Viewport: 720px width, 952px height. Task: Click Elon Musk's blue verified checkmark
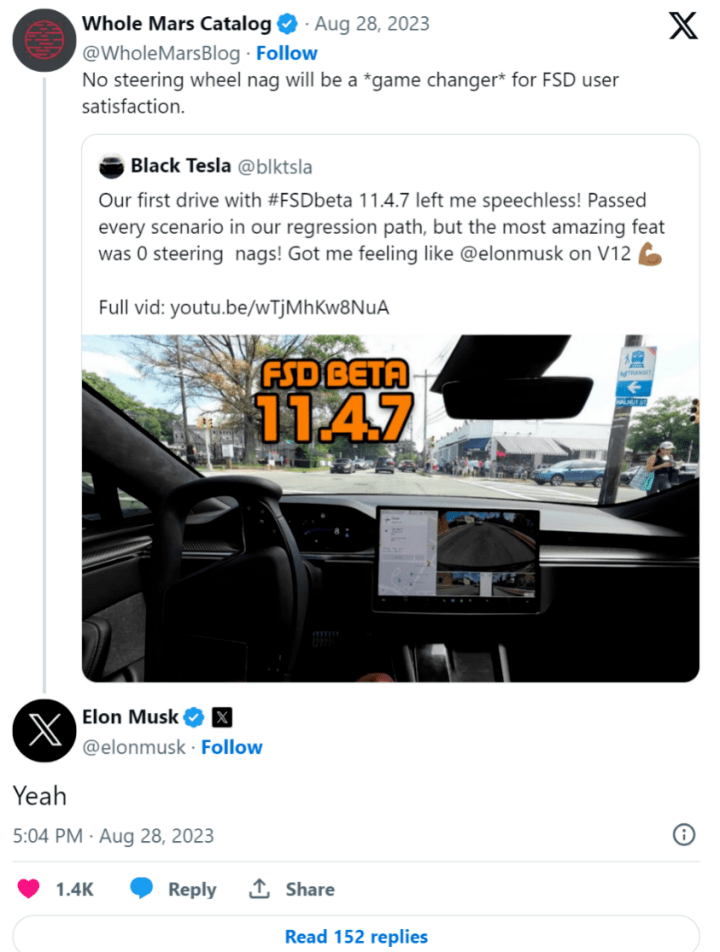194,717
